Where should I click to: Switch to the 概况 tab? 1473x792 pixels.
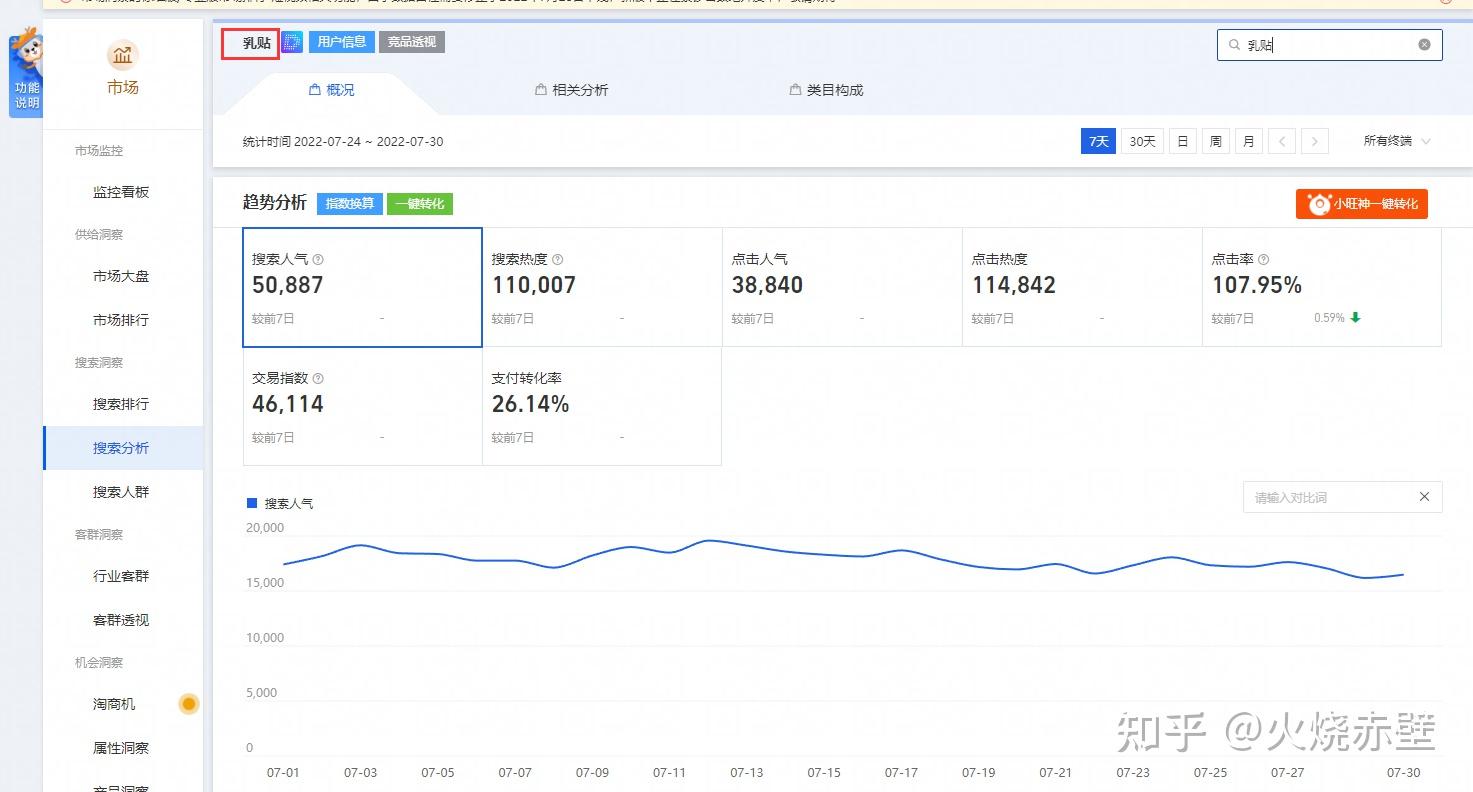click(x=332, y=90)
